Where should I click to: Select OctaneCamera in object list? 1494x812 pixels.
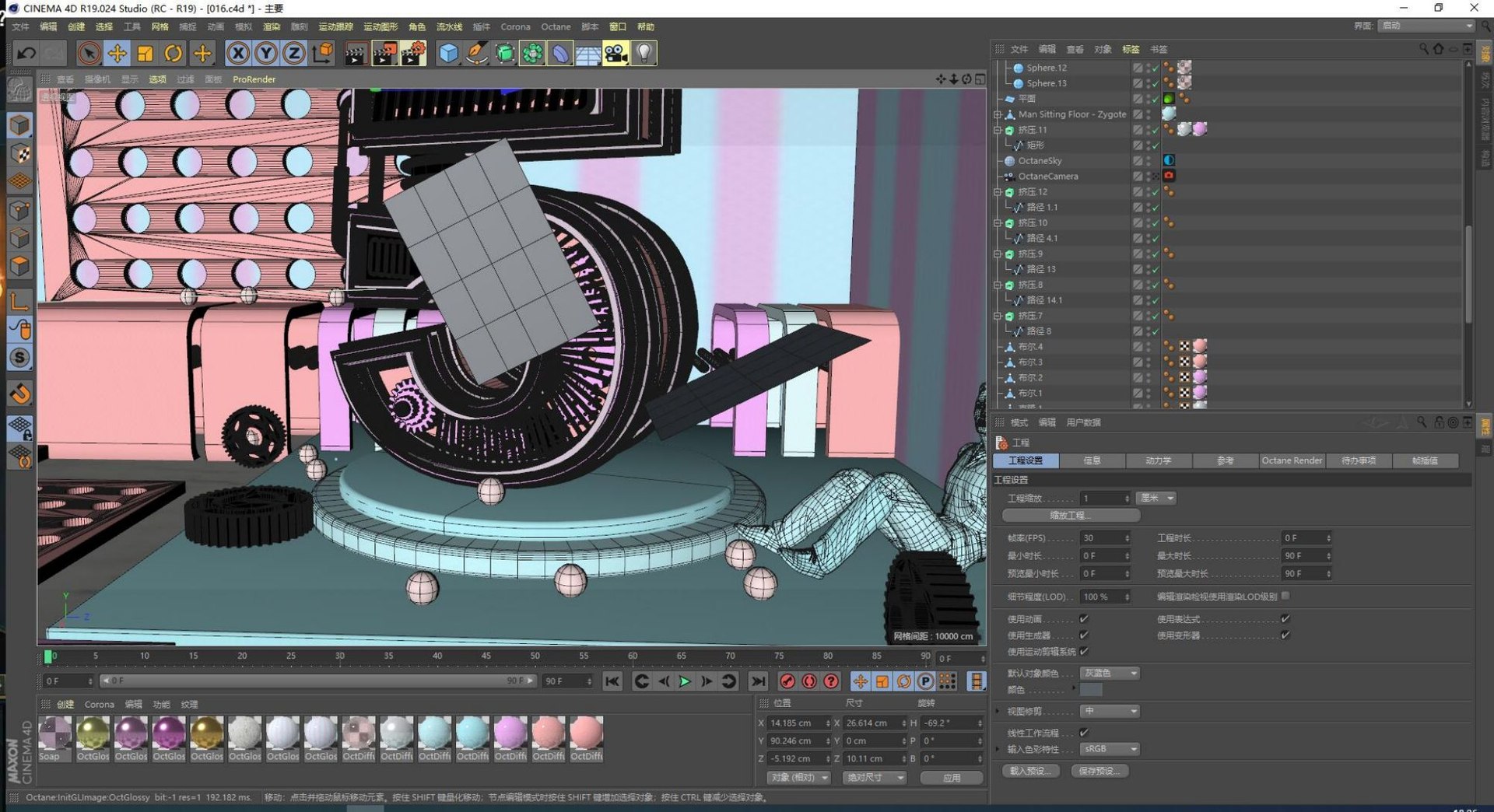pos(1047,177)
